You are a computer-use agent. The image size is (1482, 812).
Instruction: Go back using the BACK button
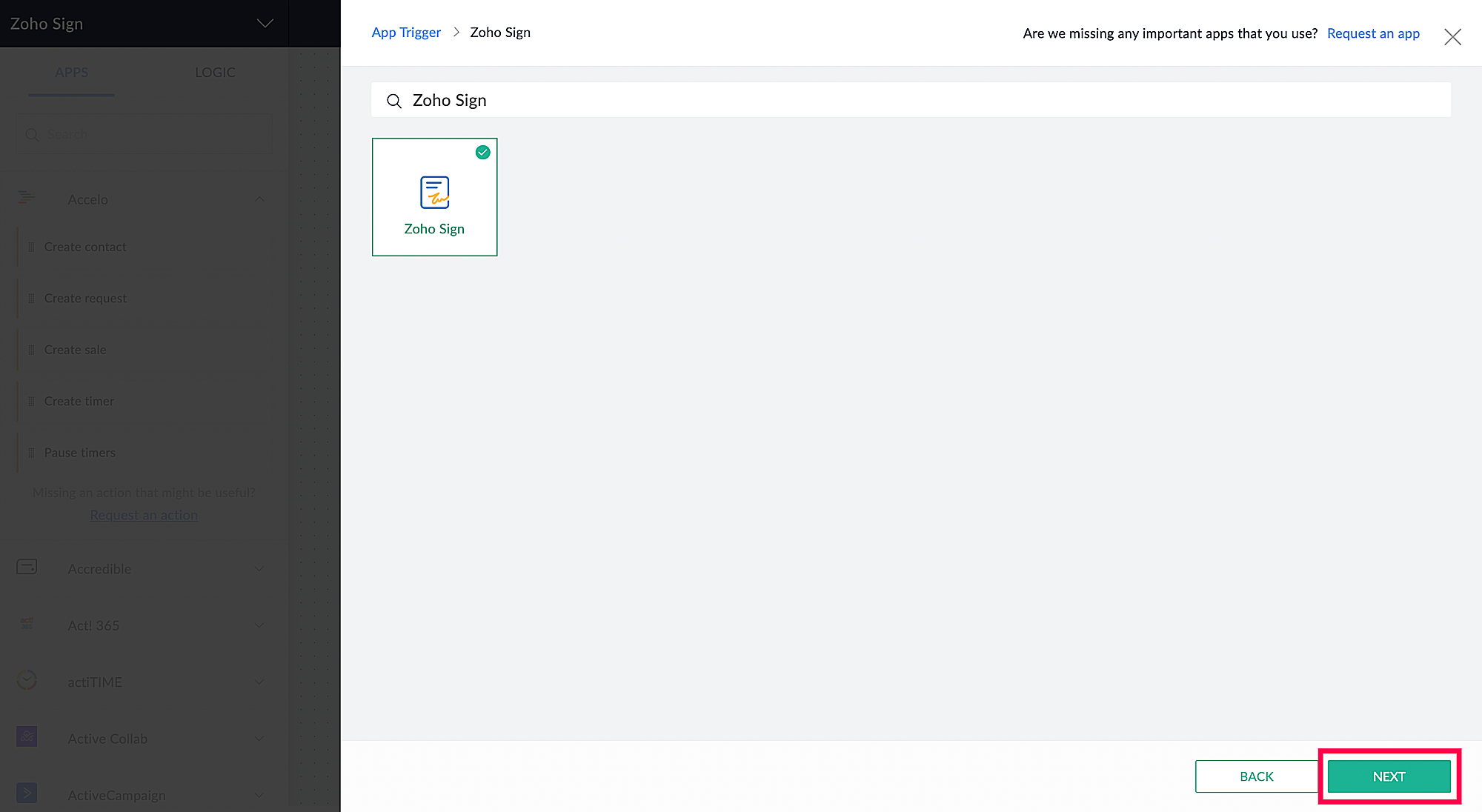coord(1256,776)
